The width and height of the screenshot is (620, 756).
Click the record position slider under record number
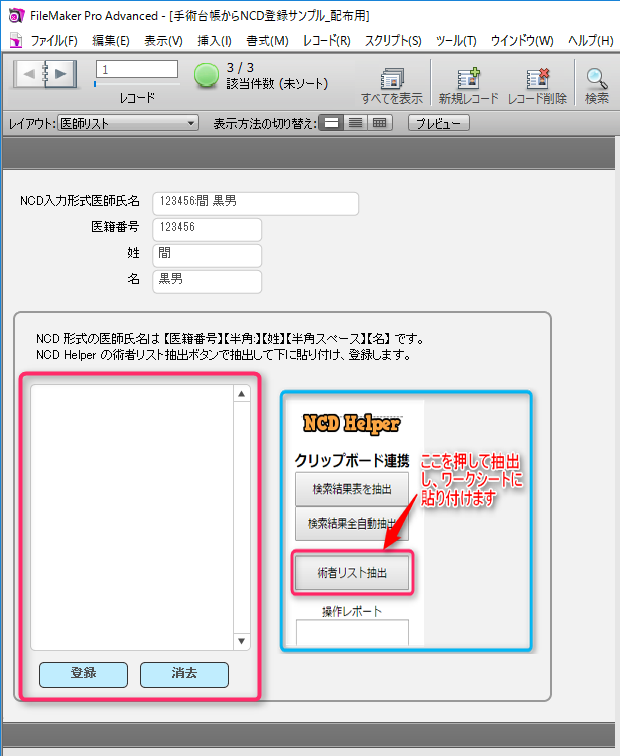point(137,84)
